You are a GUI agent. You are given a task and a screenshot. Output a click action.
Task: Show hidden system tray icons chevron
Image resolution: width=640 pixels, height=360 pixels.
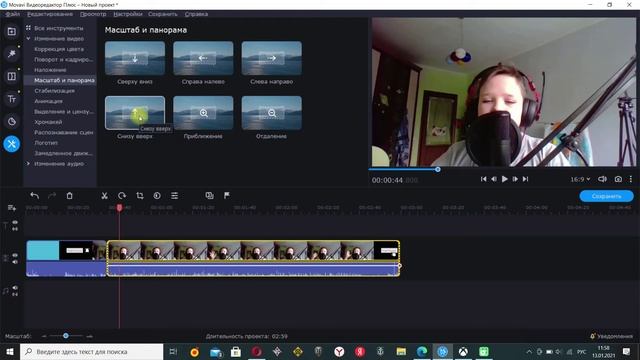[x=529, y=351]
